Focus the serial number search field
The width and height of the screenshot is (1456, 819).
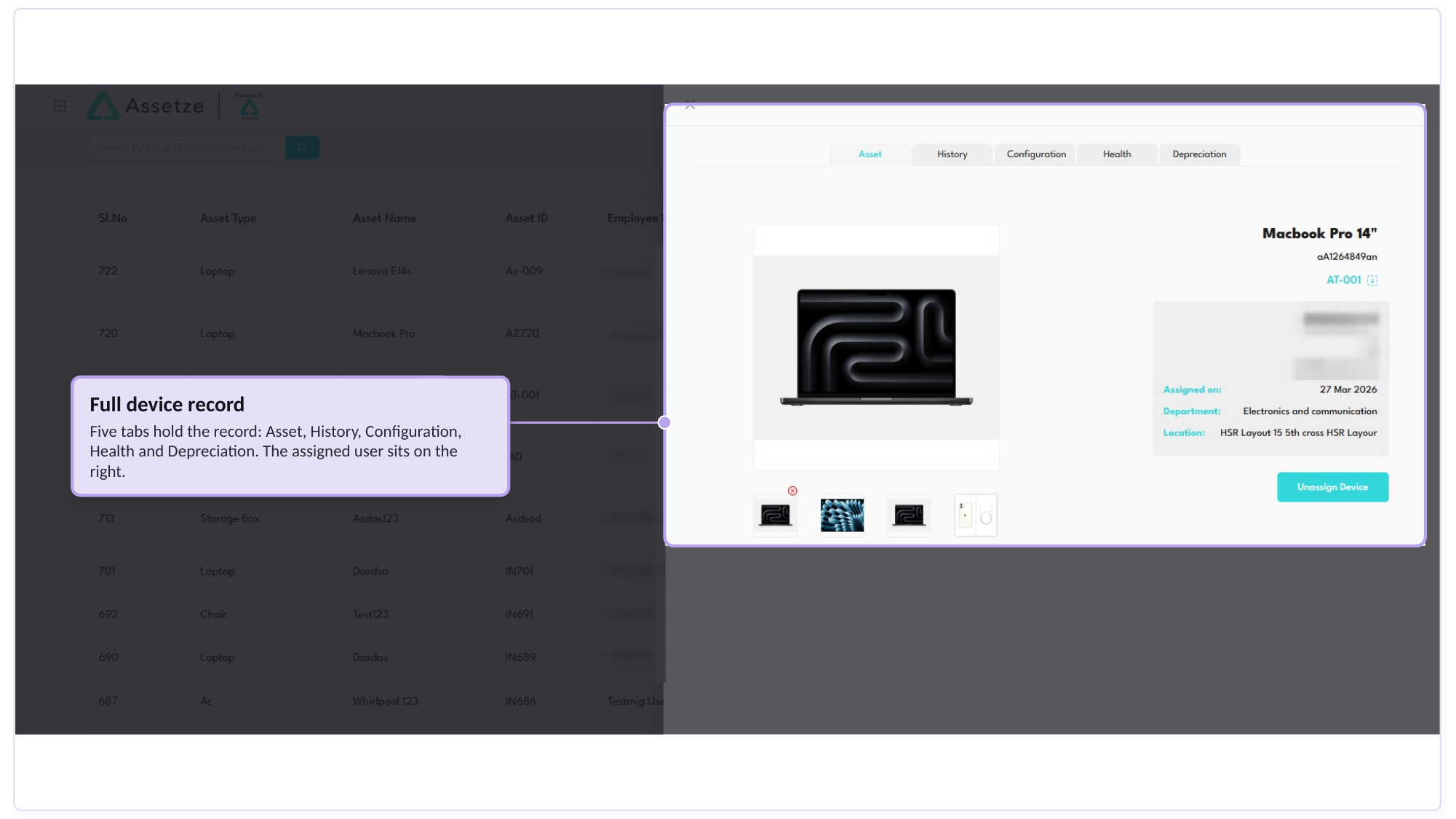(x=187, y=148)
